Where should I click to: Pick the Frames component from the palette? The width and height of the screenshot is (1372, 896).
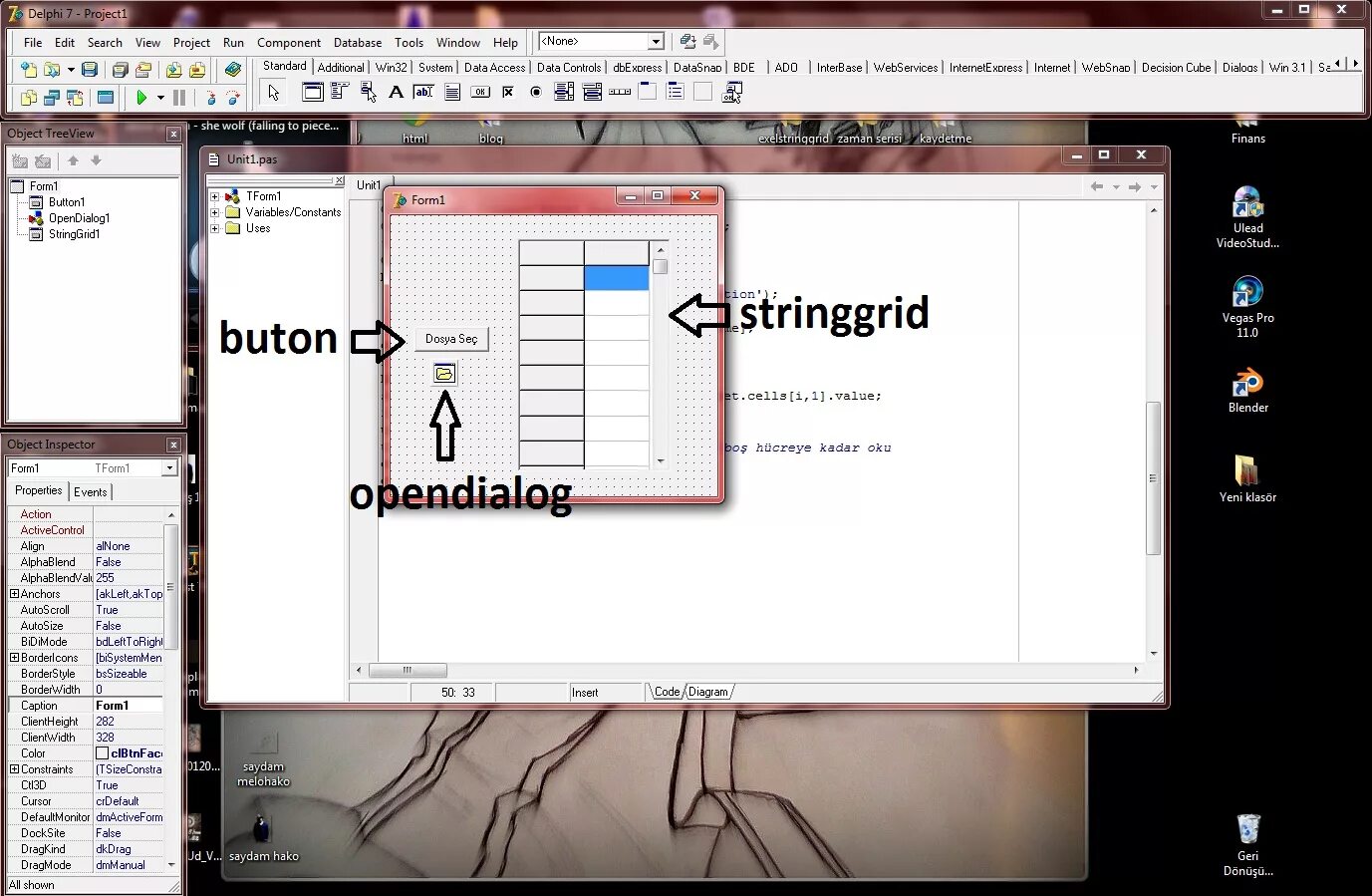point(312,92)
